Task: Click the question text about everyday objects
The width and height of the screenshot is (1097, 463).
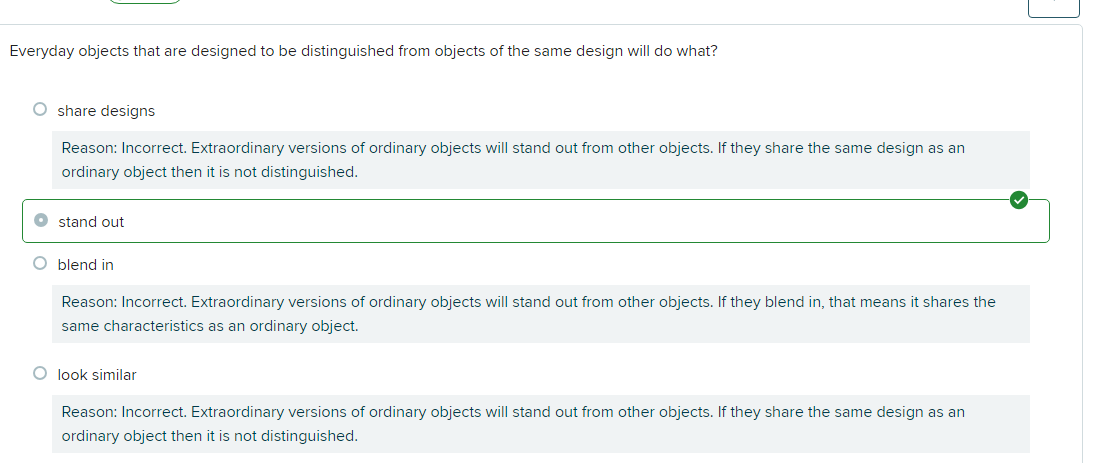Action: point(363,51)
